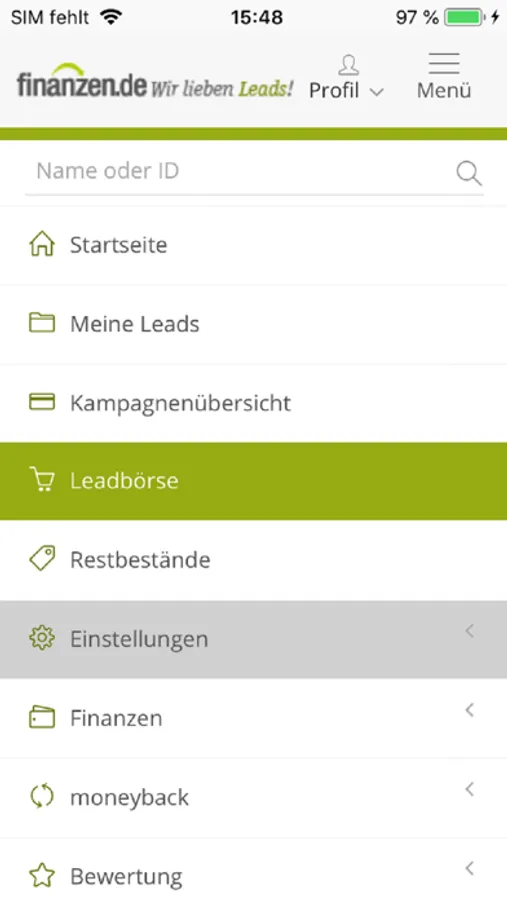
Task: Tap the magnifying glass search icon
Action: click(x=469, y=173)
